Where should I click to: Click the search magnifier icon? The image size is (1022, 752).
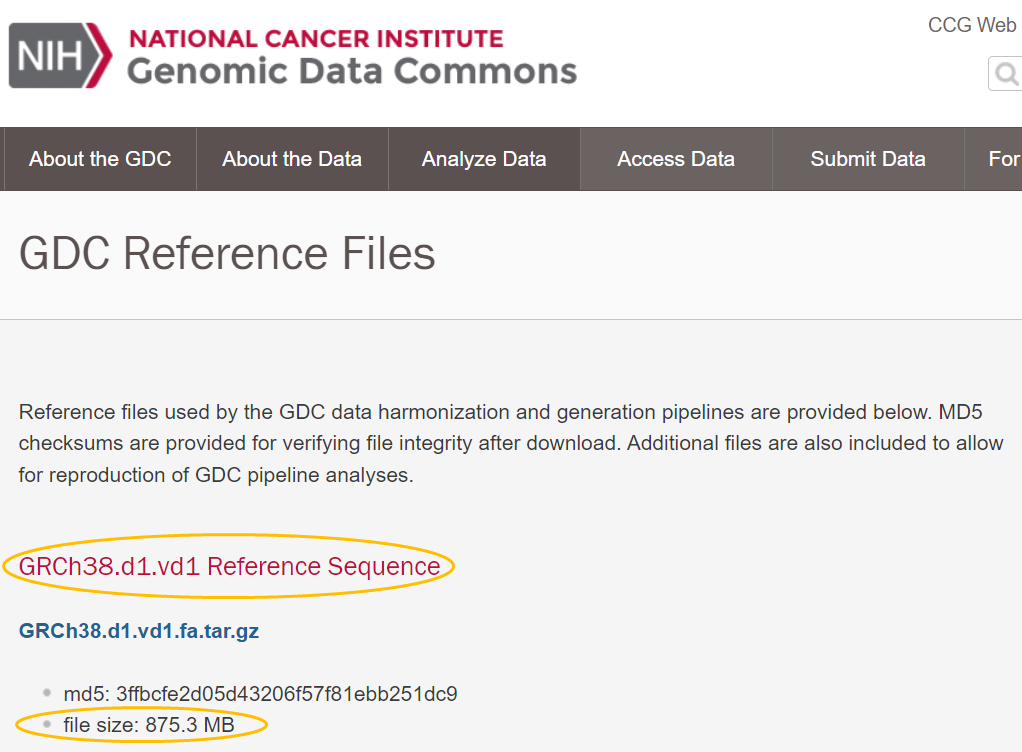click(1007, 74)
